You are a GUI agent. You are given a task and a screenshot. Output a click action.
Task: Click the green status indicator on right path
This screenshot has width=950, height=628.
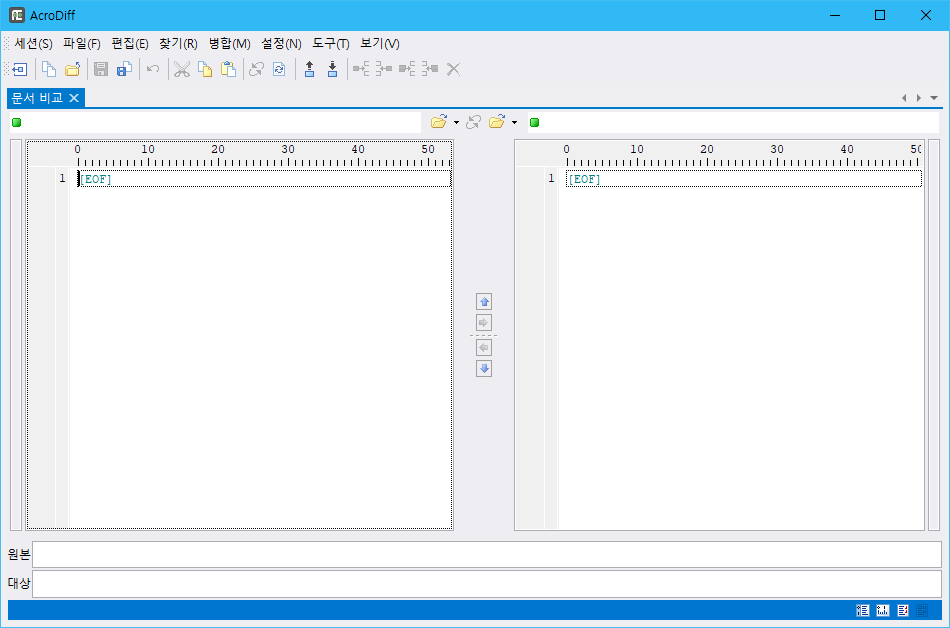(534, 122)
